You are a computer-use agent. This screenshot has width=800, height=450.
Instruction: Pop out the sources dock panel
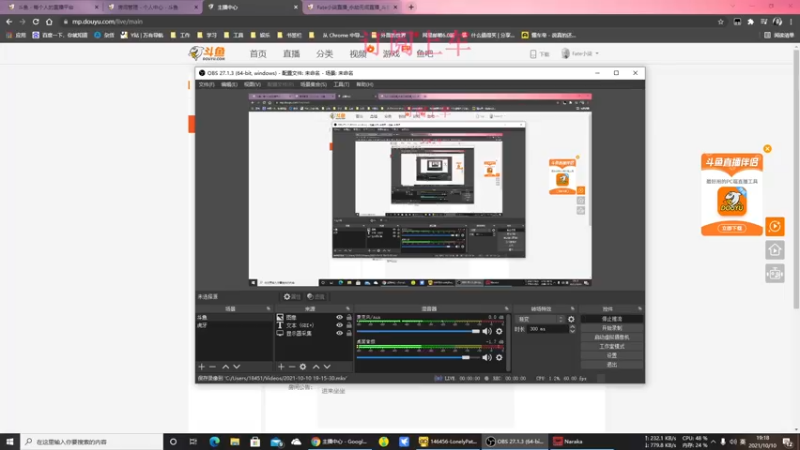(x=348, y=309)
